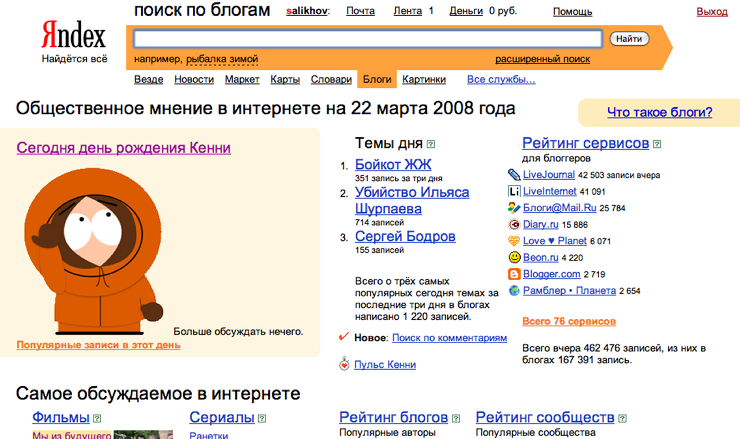Click the Blogger.com orange icon
740x439 pixels.
514,274
